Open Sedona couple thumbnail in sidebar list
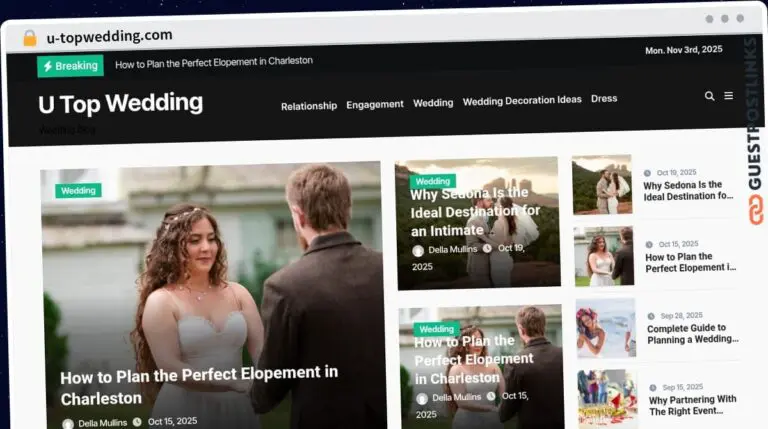The height and width of the screenshot is (429, 768). 602,184
